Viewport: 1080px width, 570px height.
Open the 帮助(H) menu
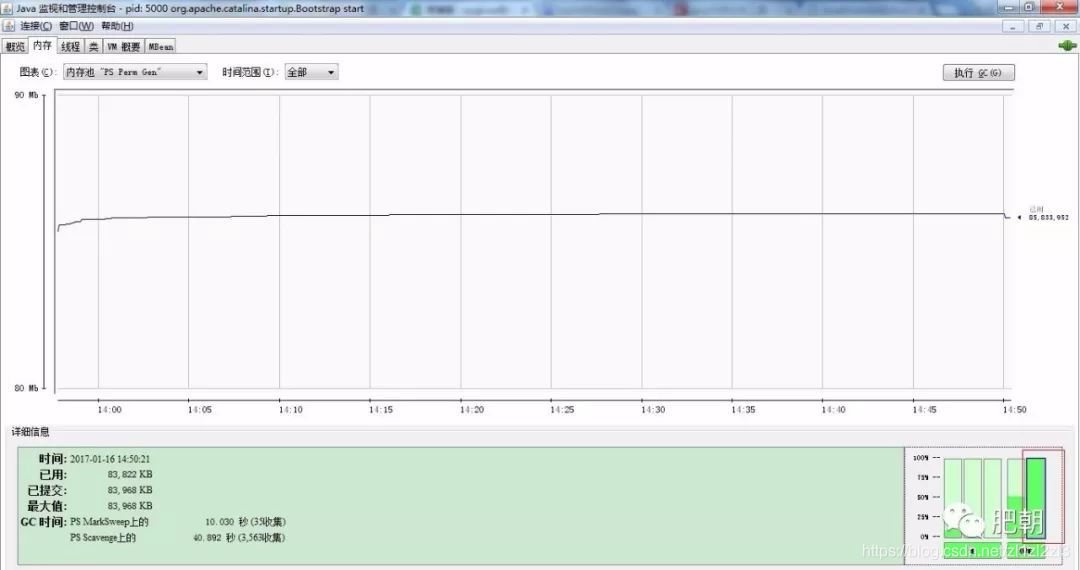click(117, 26)
